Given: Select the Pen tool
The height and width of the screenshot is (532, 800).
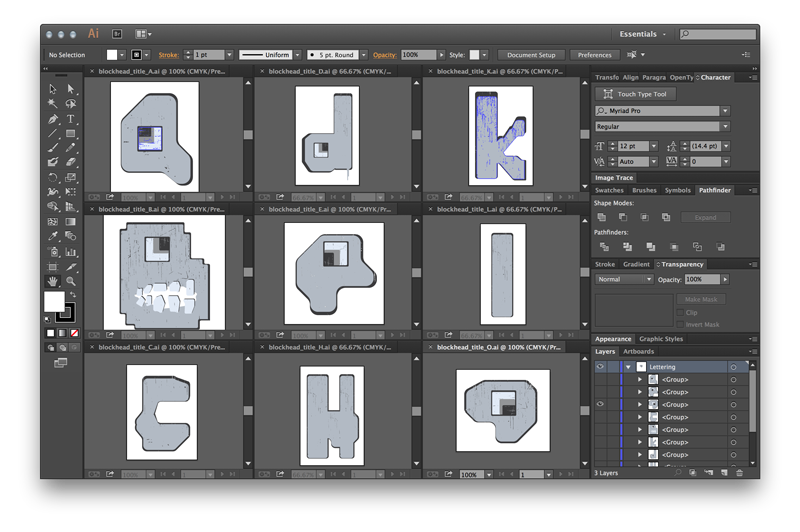Looking at the screenshot, I should (53, 119).
